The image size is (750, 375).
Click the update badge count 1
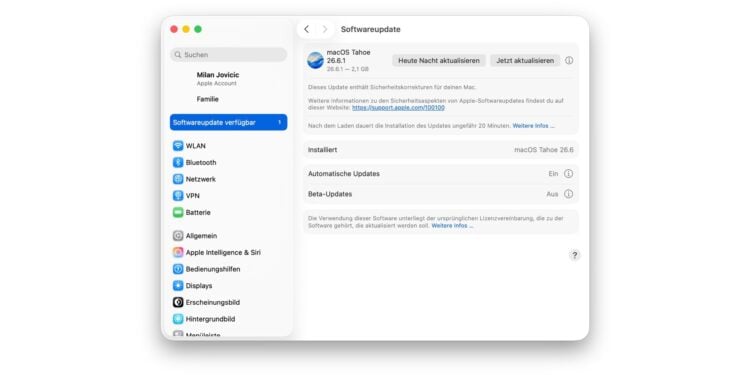coord(279,122)
